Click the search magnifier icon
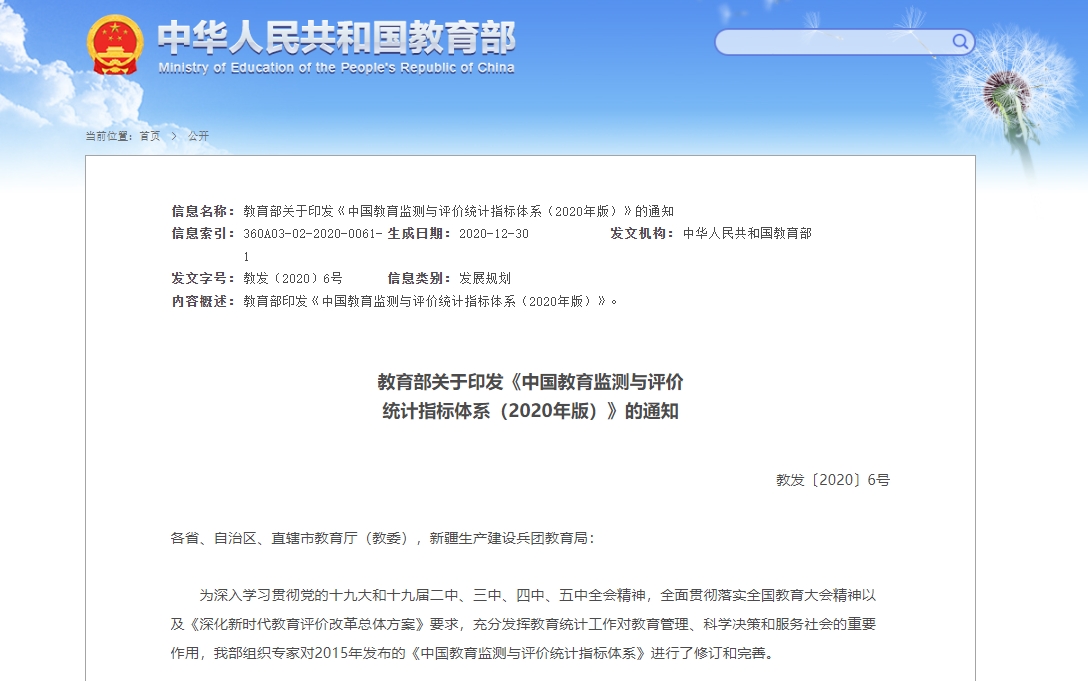This screenshot has width=1088, height=681. coord(960,41)
